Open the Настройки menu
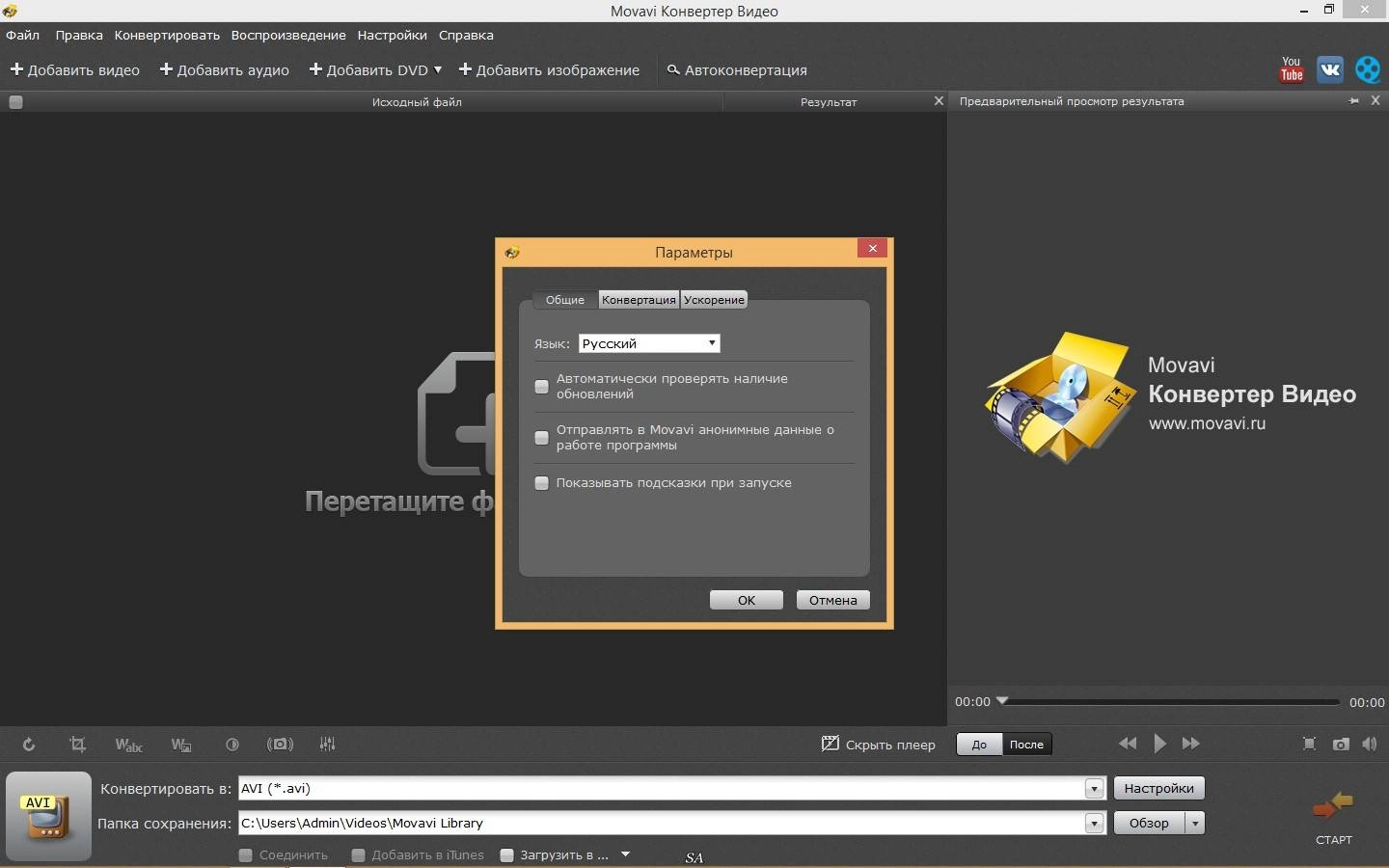 392,35
